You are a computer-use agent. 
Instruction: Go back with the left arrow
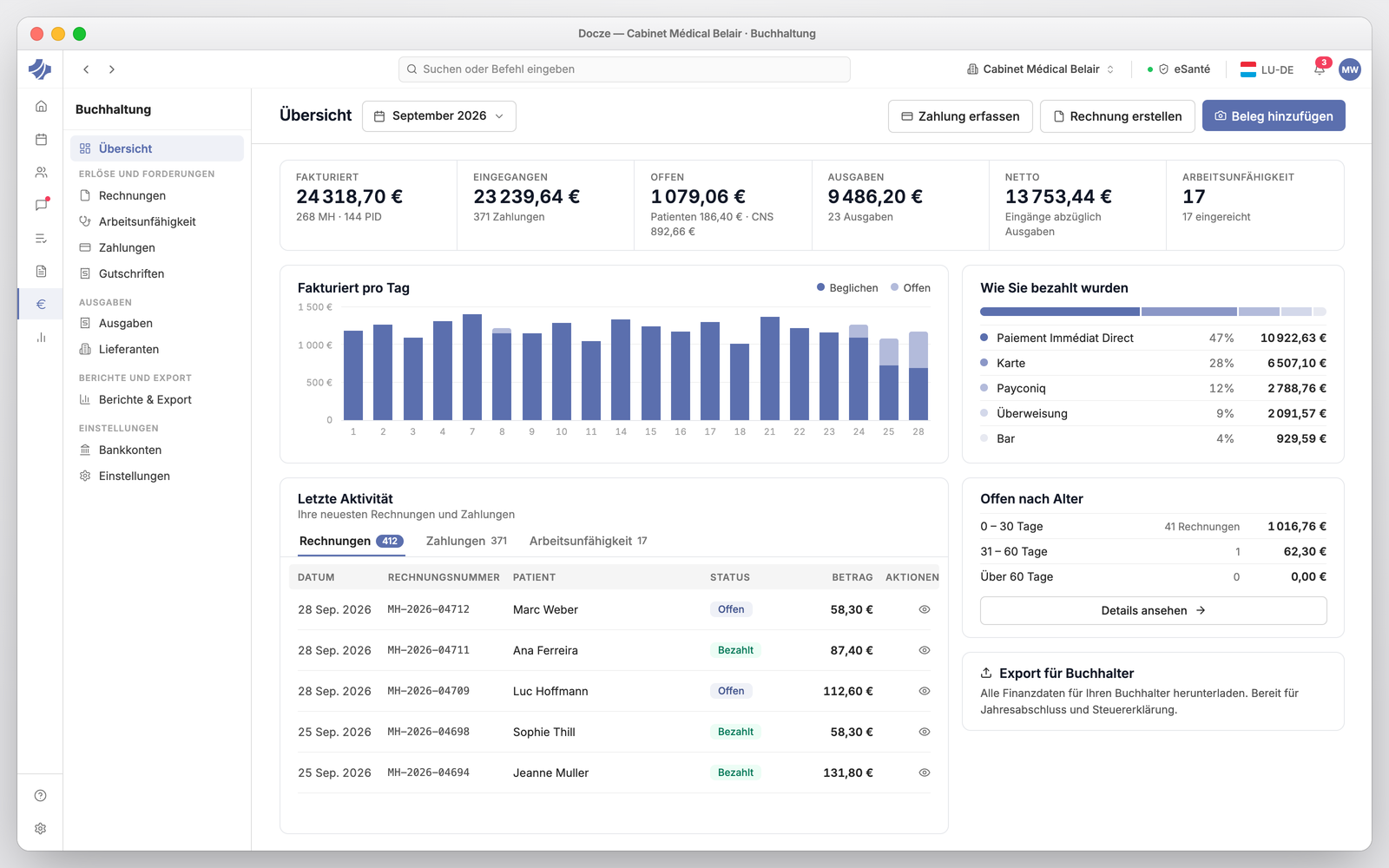tap(86, 69)
